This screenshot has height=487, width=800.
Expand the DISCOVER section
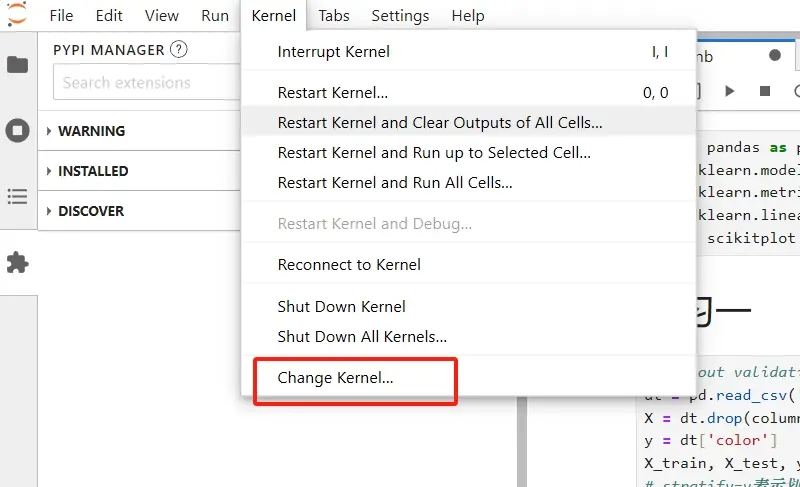(x=90, y=211)
